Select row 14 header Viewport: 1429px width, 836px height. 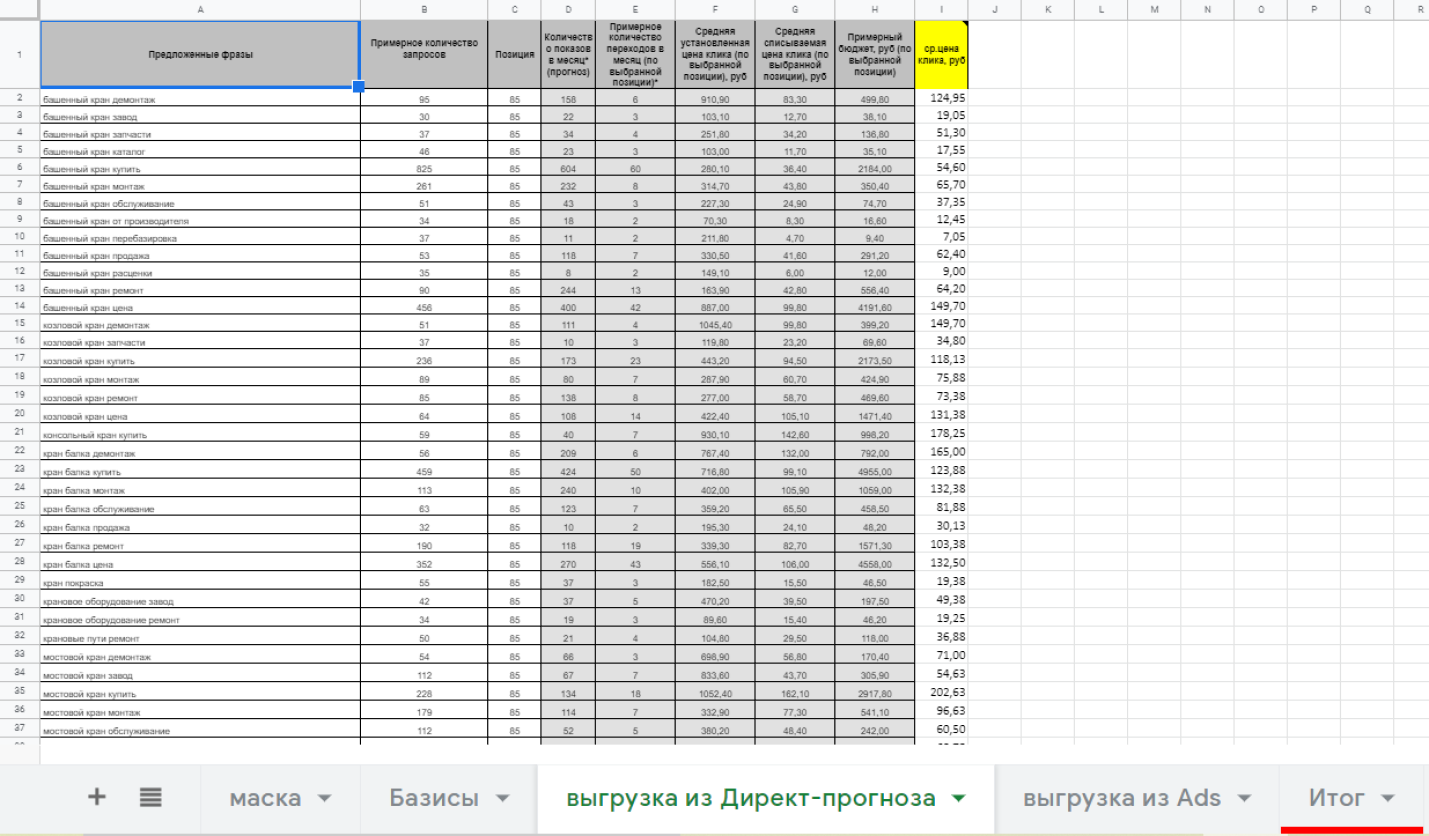(x=20, y=306)
